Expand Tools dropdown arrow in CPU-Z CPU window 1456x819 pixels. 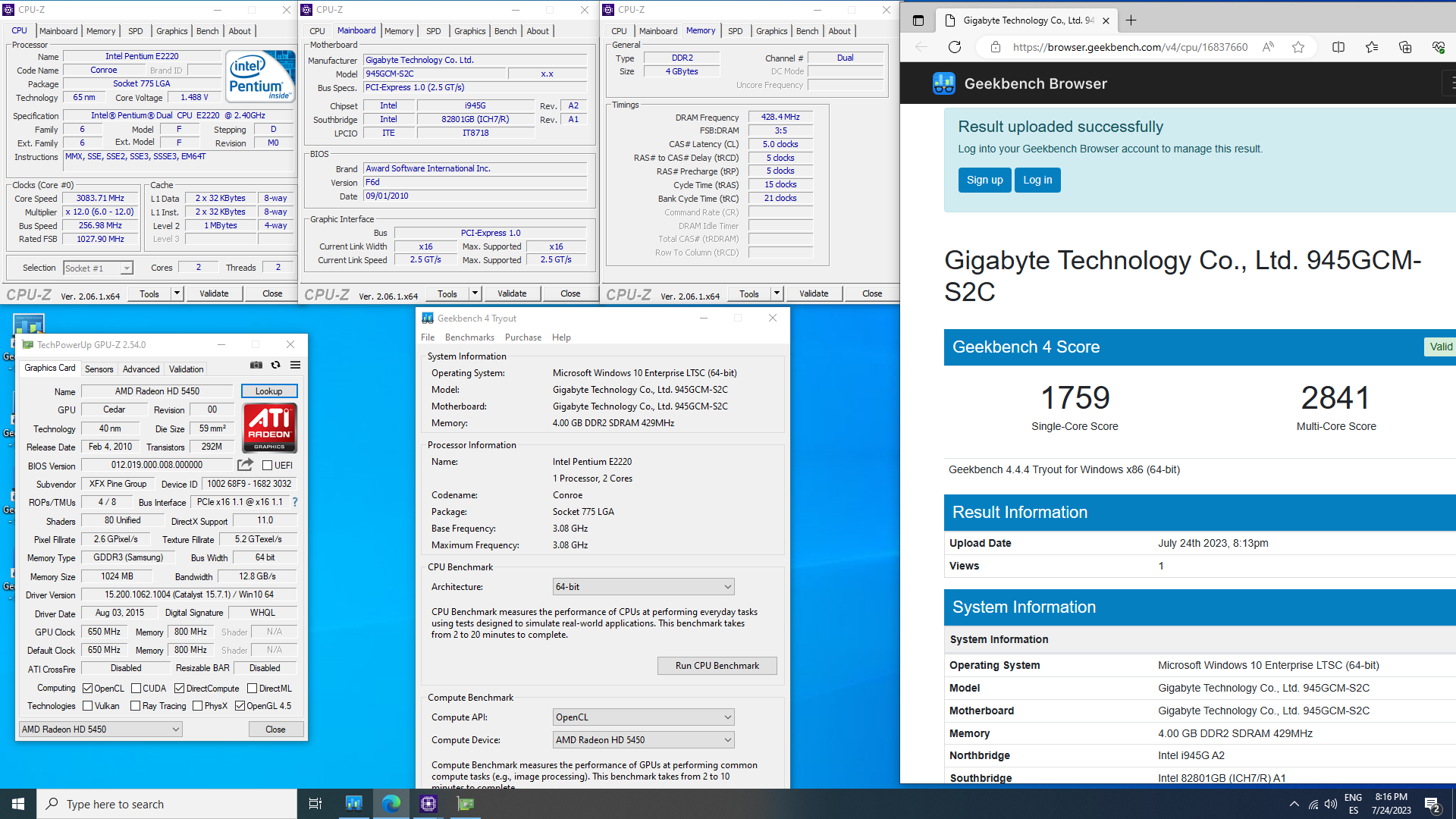pos(177,293)
